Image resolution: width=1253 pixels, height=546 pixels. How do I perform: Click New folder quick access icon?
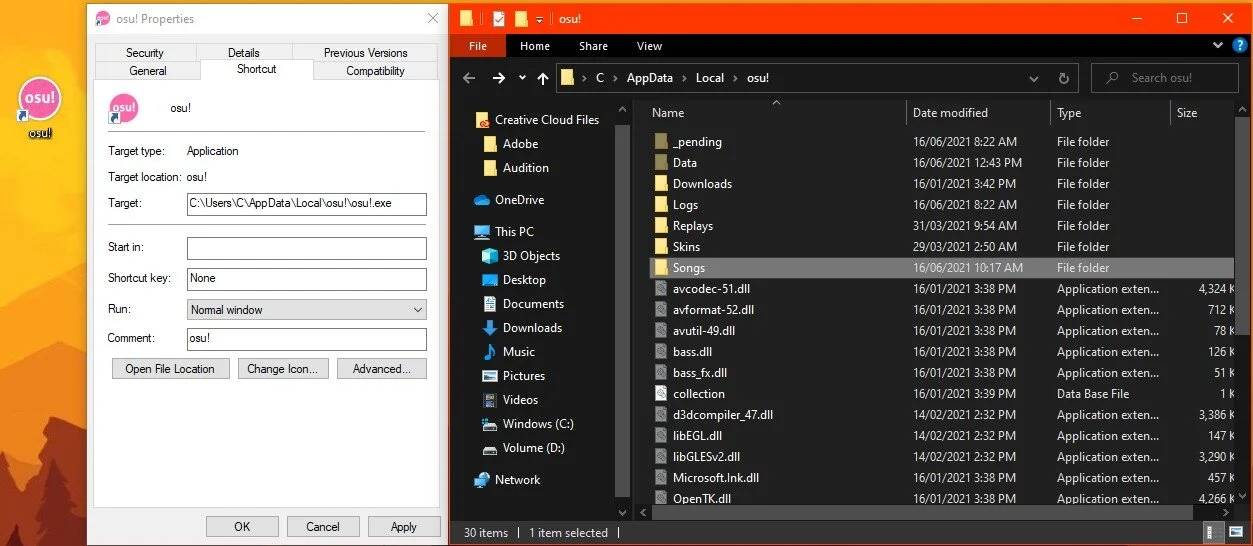(x=521, y=18)
